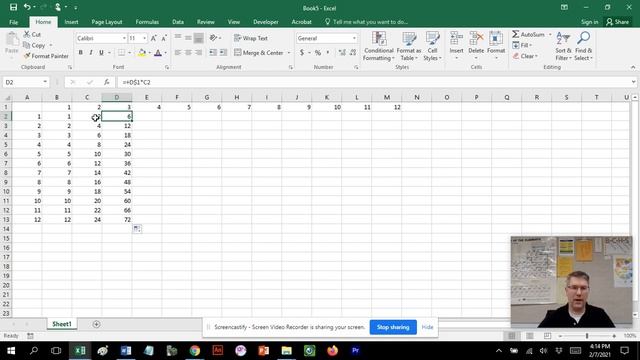
Task: Collapse the ribbon with the chevron
Action: coord(633,67)
